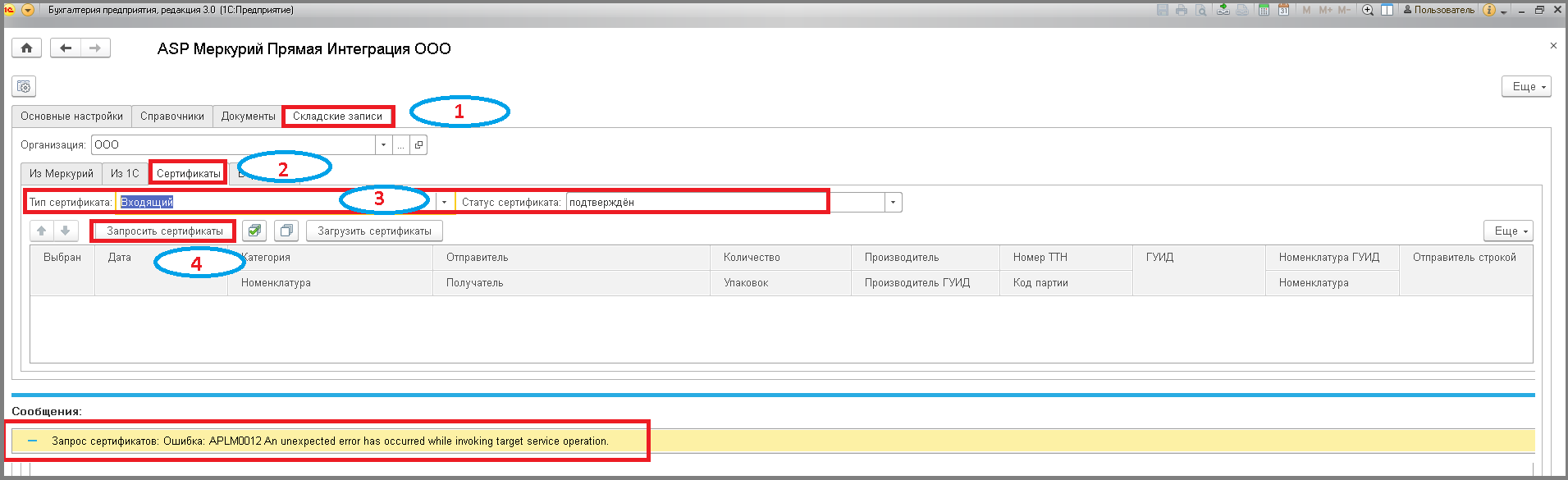Move row down with the down arrow
This screenshot has height=480, width=1568.
65,231
